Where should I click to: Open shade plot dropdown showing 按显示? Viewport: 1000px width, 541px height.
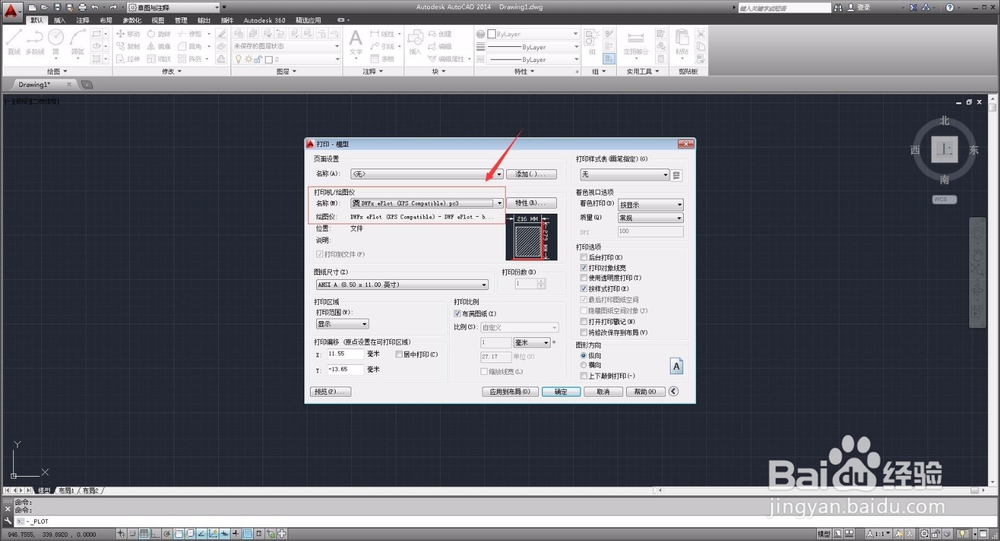(651, 205)
